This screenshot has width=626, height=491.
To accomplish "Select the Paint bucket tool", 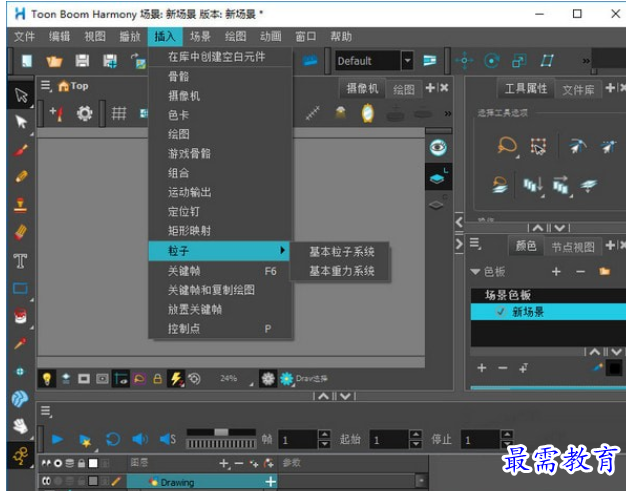I will (21, 316).
